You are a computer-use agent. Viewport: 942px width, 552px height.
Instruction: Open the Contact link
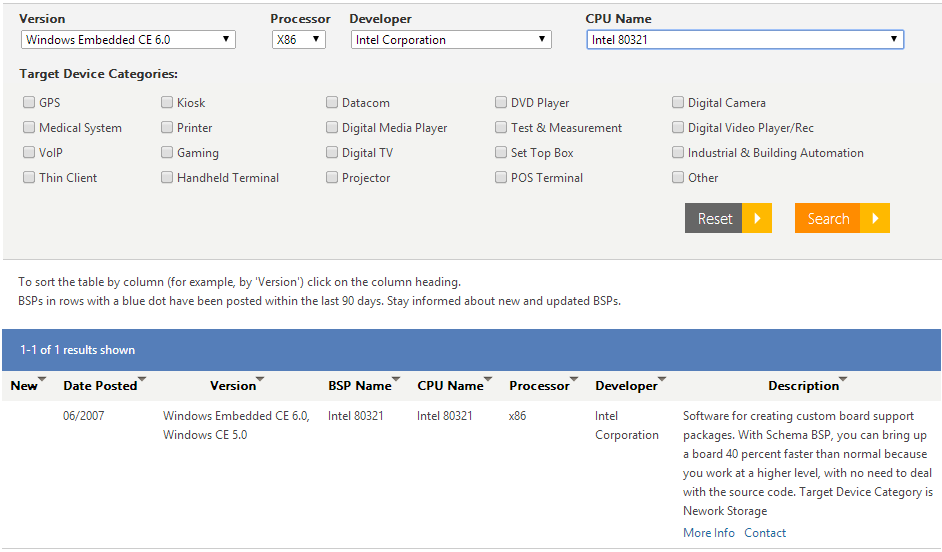click(765, 533)
